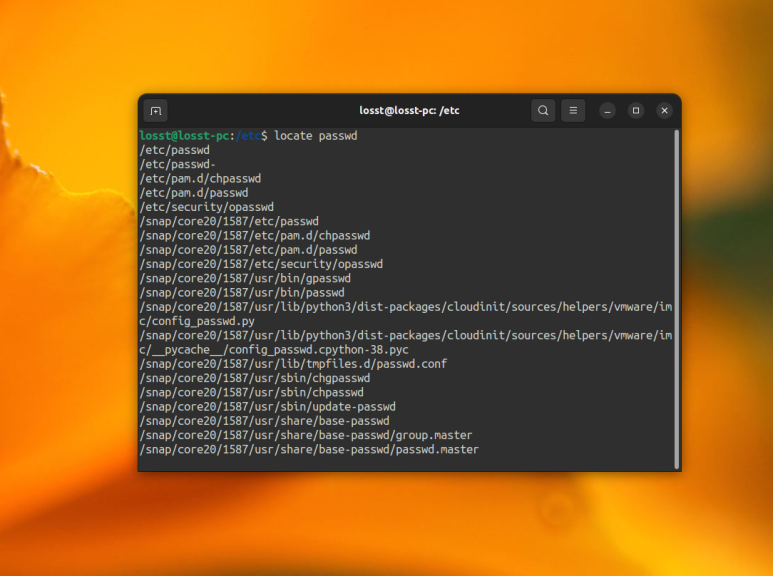Click the line '/etc/passwd'
The image size is (773, 576).
coord(175,150)
